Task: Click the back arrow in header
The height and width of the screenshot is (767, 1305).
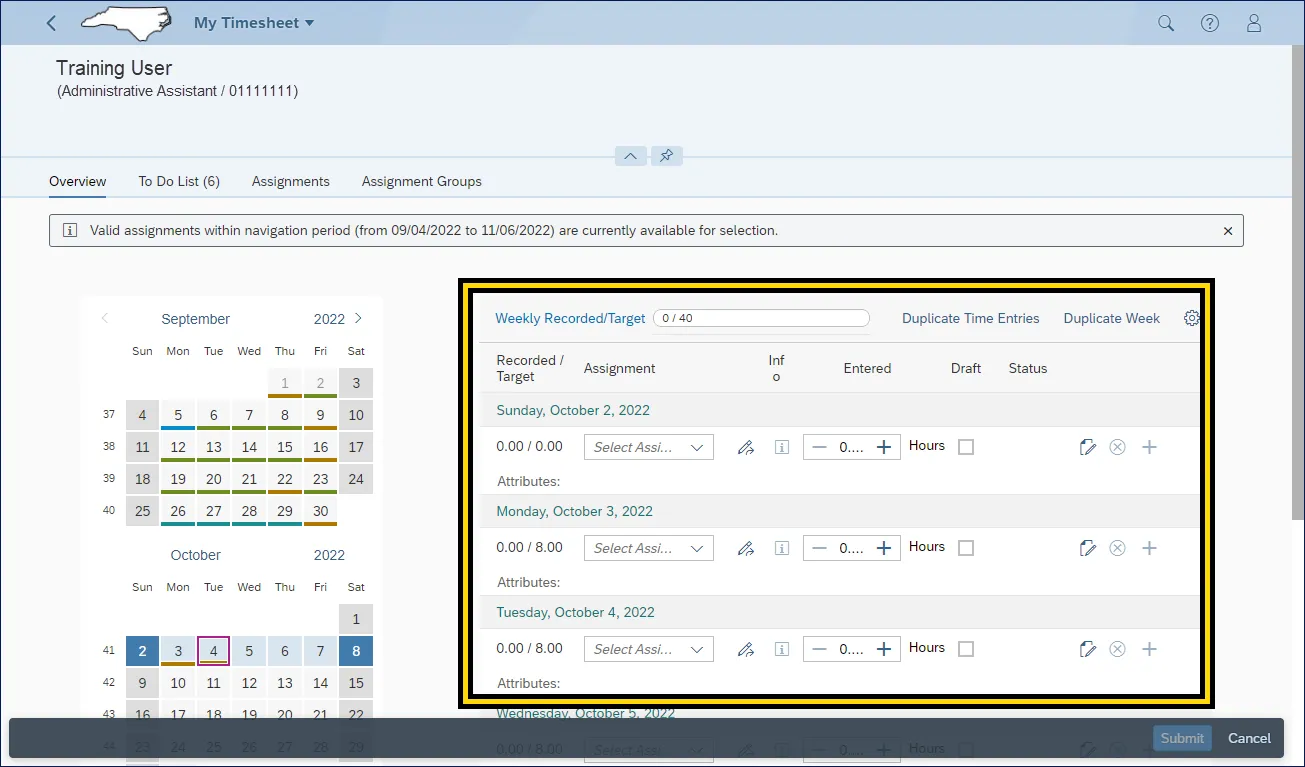Action: tap(52, 23)
